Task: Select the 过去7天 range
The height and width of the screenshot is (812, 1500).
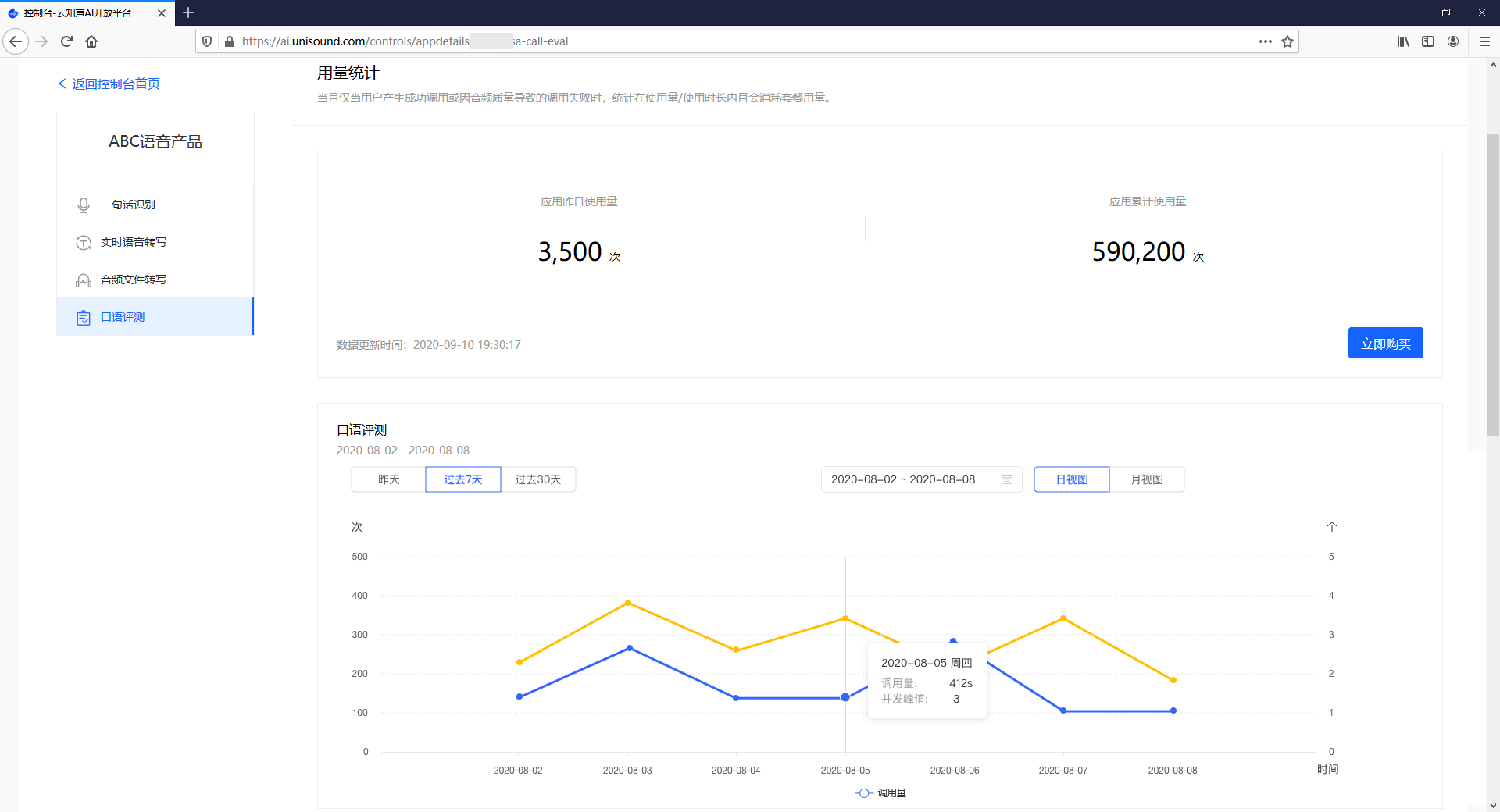Action: click(x=462, y=479)
